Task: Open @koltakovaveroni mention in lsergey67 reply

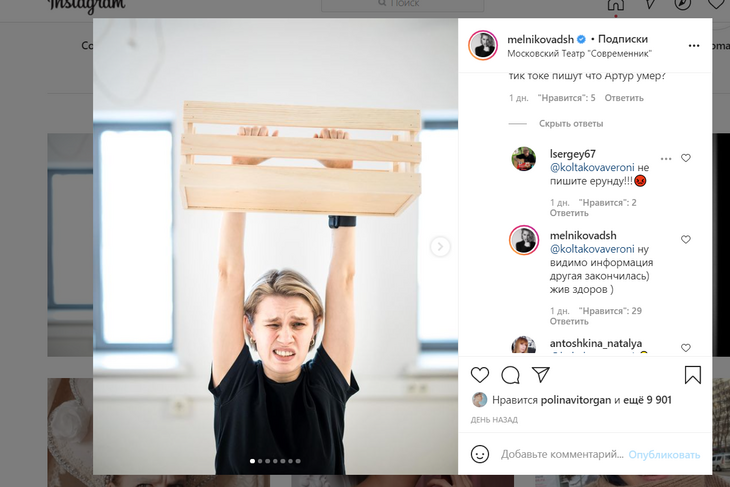Action: pos(592,167)
